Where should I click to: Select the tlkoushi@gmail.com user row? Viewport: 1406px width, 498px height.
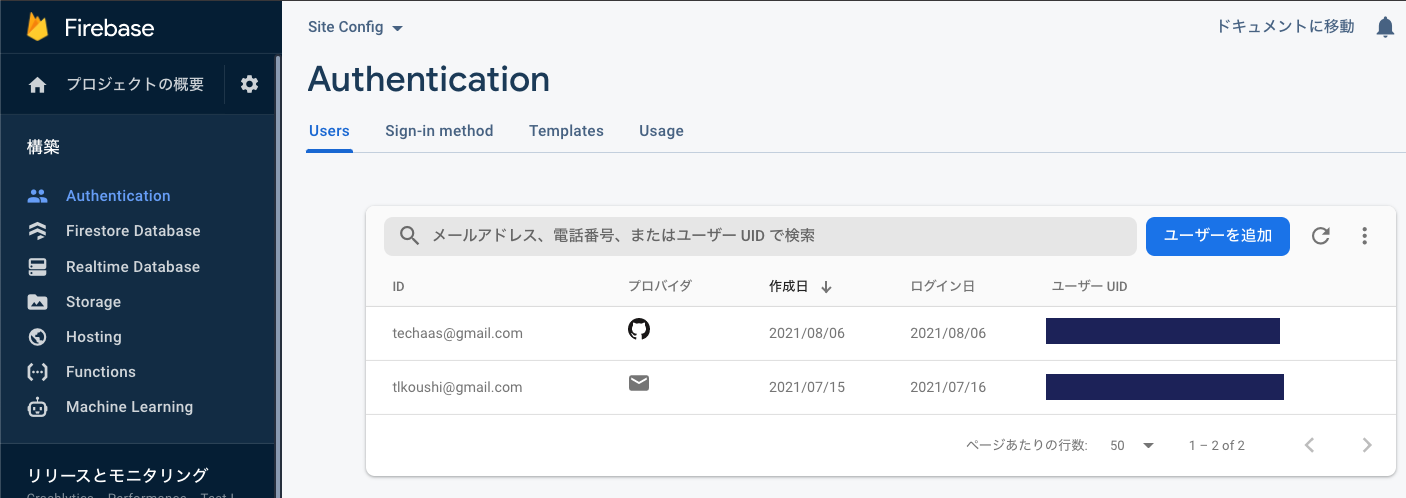point(880,387)
